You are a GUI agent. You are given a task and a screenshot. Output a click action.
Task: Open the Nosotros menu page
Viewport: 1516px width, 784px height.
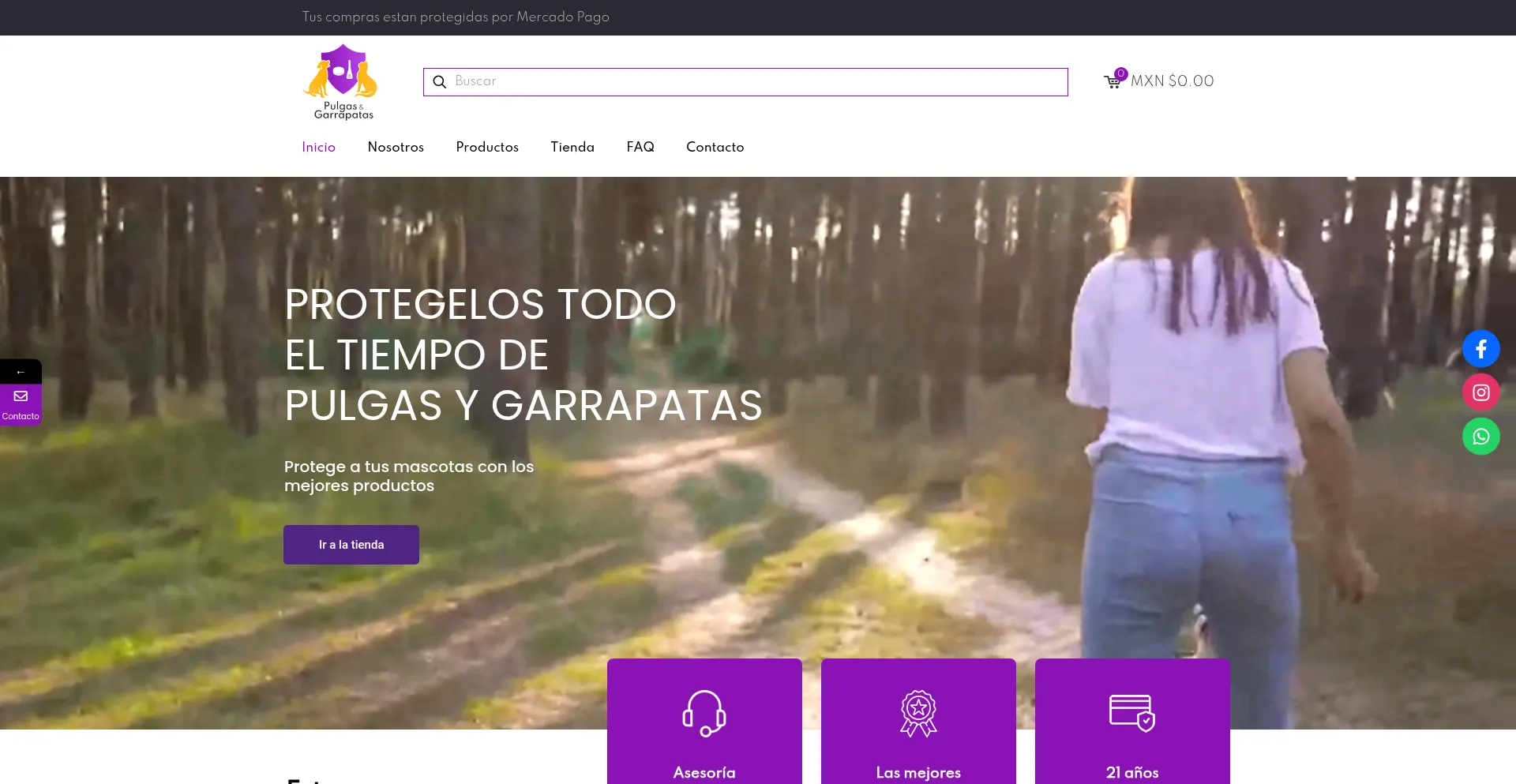pyautogui.click(x=396, y=147)
